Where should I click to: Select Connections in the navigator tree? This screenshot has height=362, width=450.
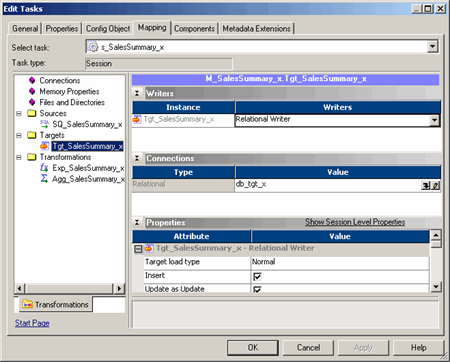coord(60,80)
